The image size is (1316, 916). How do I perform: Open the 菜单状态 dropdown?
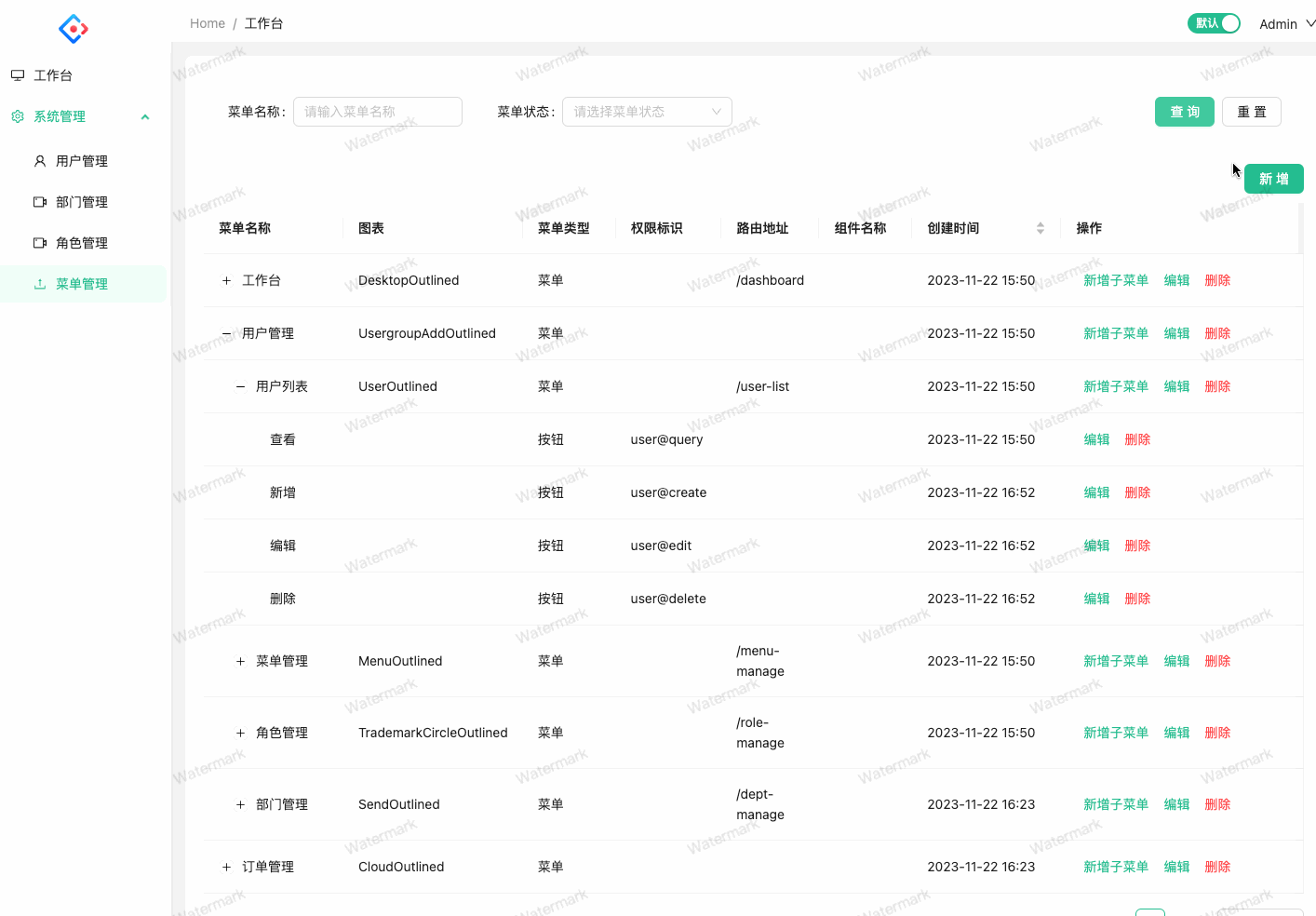(x=647, y=111)
